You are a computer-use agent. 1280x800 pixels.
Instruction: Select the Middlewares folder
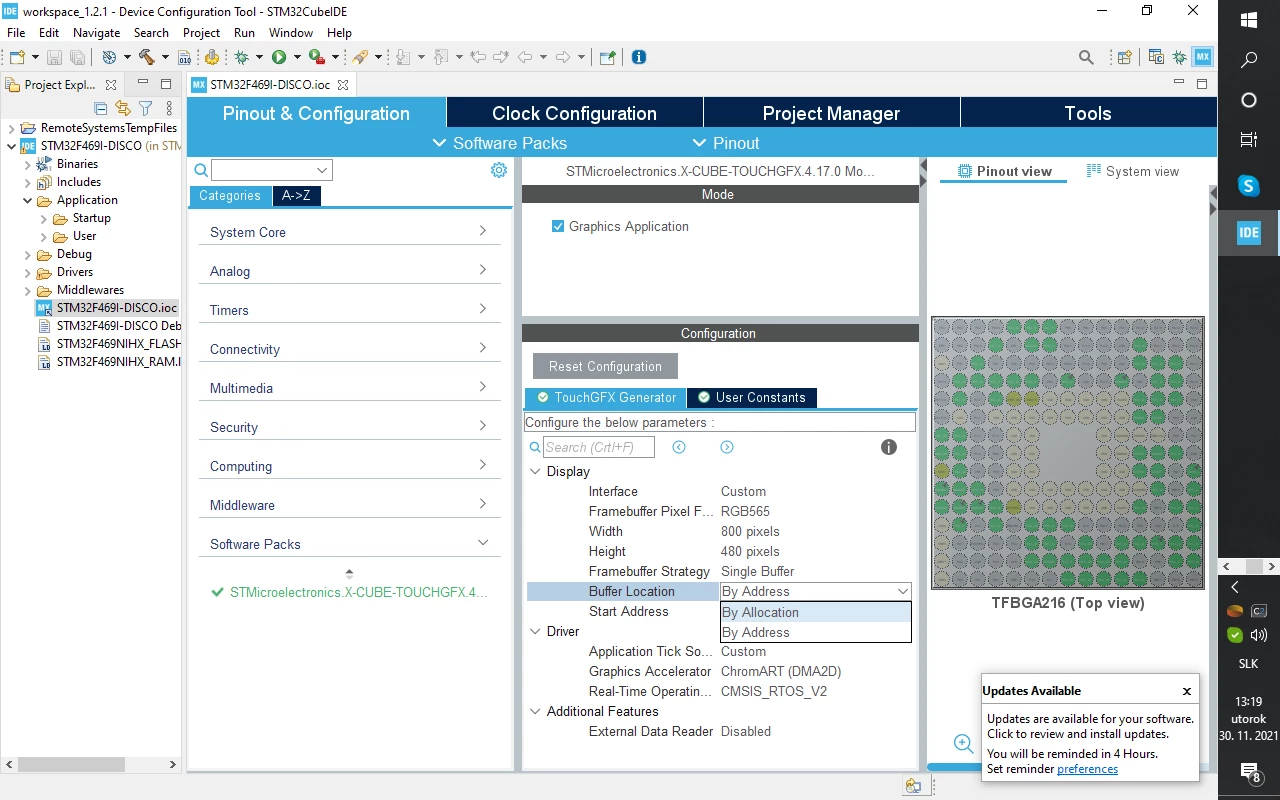tap(90, 290)
